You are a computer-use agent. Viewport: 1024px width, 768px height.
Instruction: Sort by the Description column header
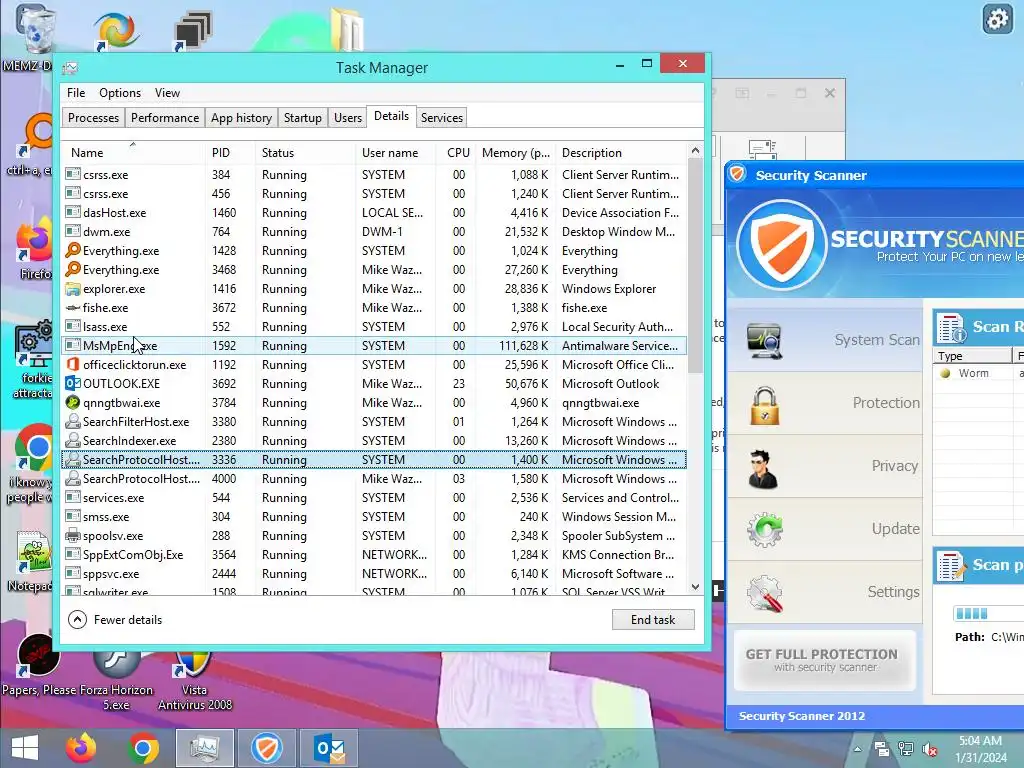click(x=620, y=152)
